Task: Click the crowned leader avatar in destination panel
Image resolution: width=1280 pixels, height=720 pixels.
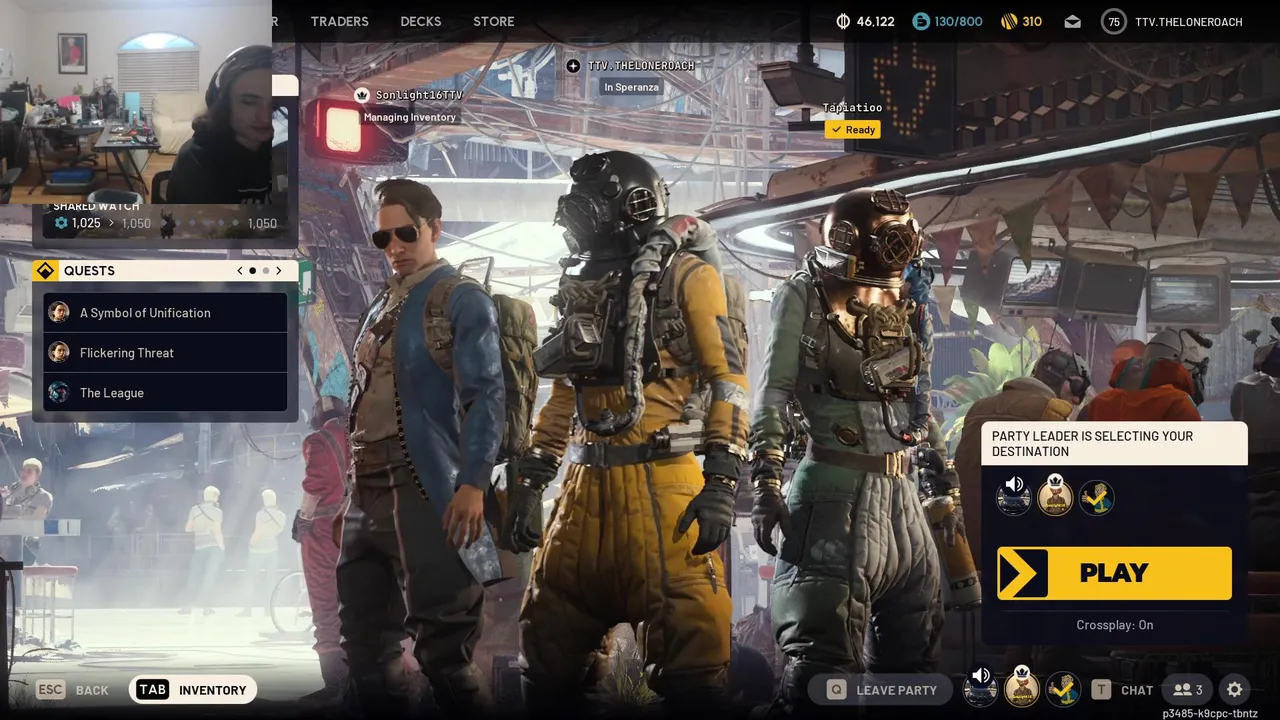Action: 1055,496
